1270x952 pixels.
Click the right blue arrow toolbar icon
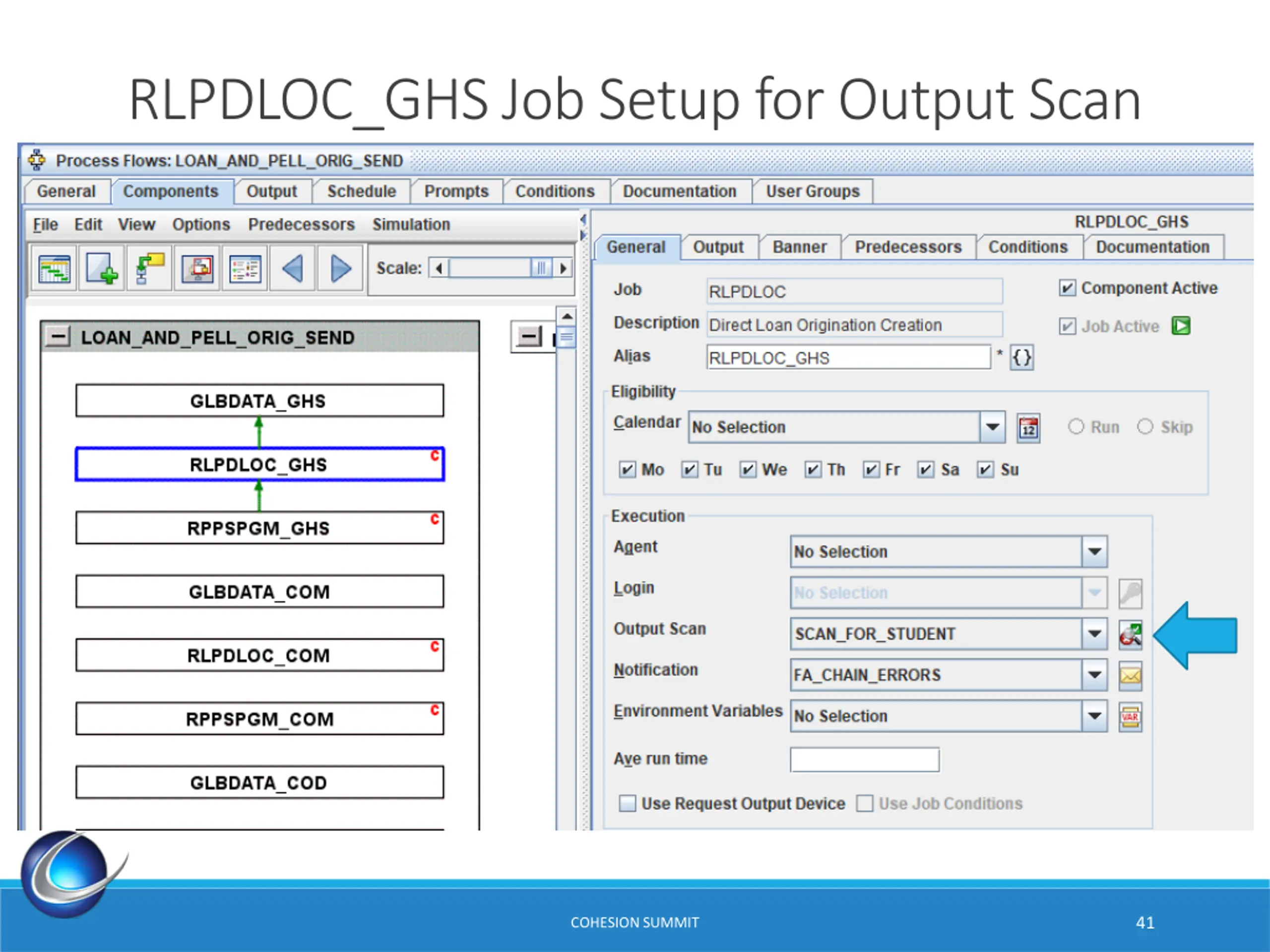[x=340, y=269]
